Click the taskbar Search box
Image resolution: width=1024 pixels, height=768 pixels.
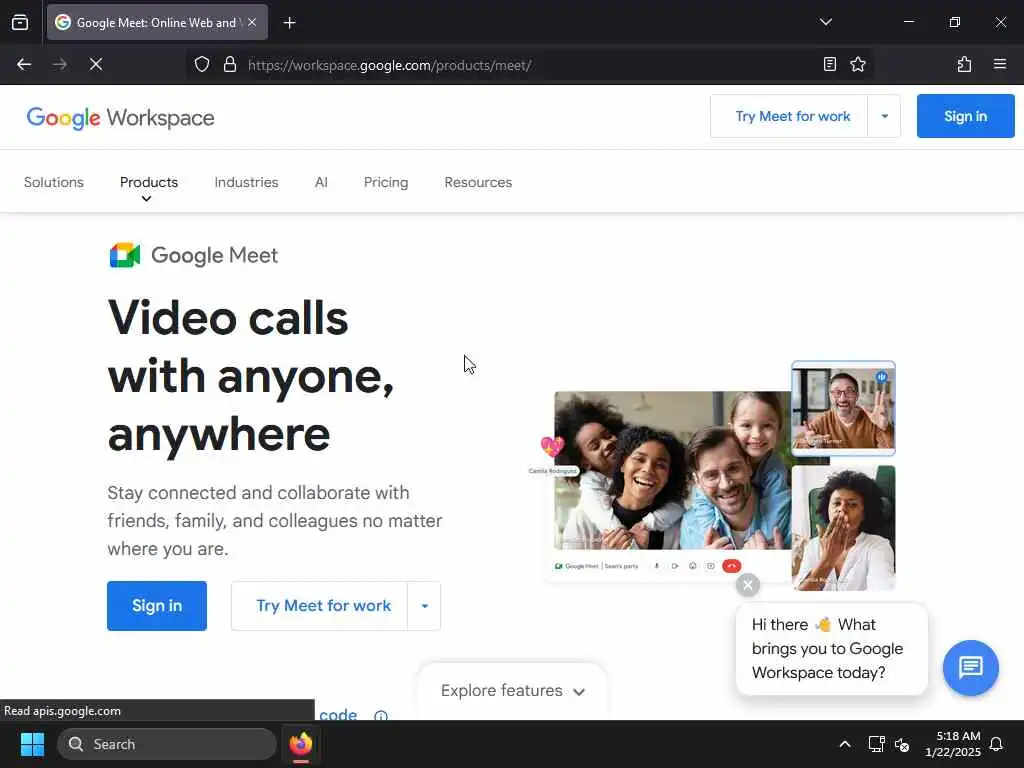coord(167,744)
